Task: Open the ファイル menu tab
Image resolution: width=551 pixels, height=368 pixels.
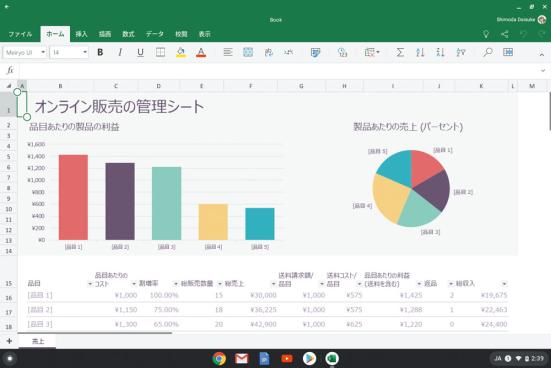Action: pyautogui.click(x=20, y=34)
